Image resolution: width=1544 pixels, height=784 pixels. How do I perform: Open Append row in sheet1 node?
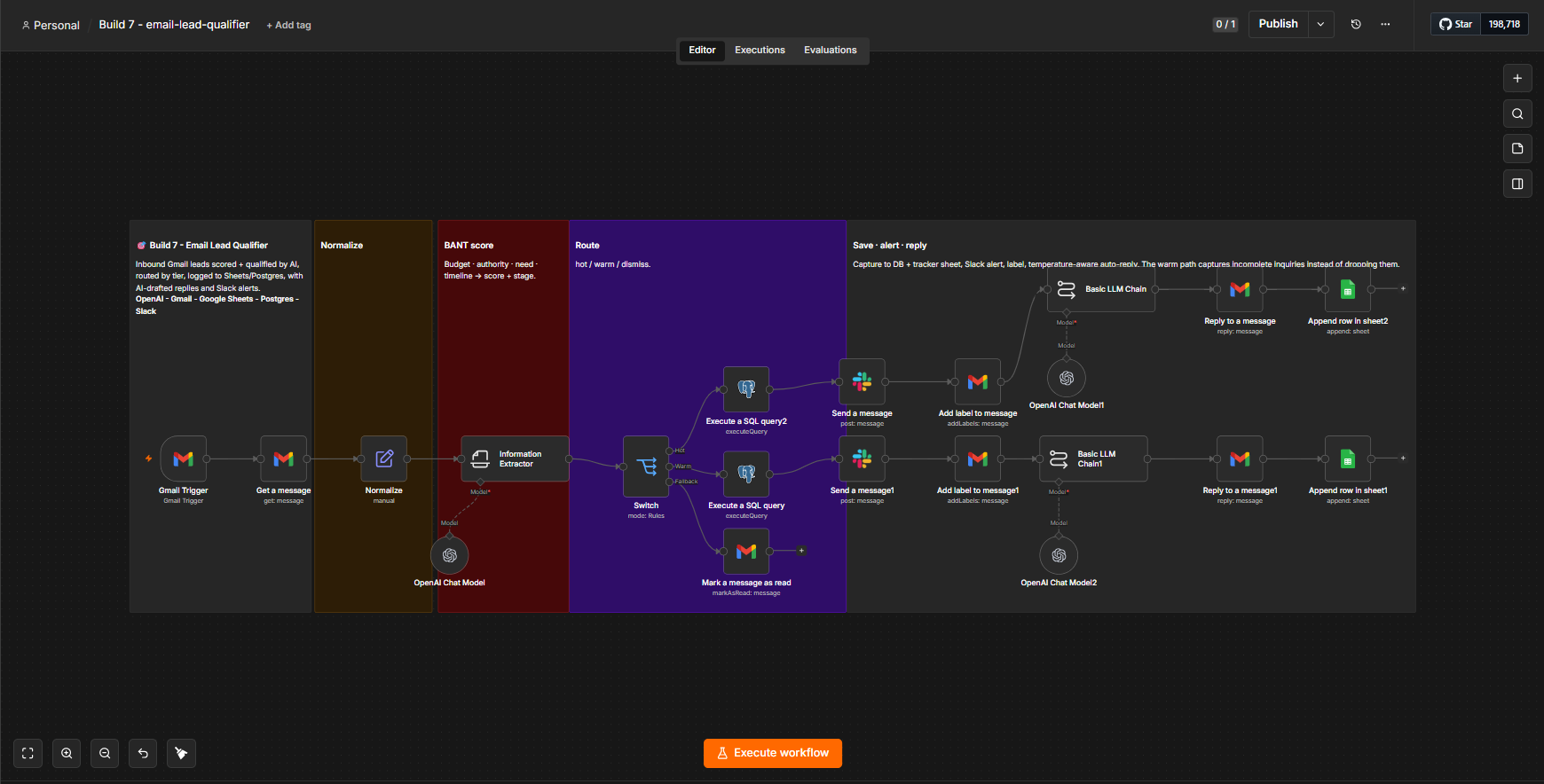(x=1348, y=459)
